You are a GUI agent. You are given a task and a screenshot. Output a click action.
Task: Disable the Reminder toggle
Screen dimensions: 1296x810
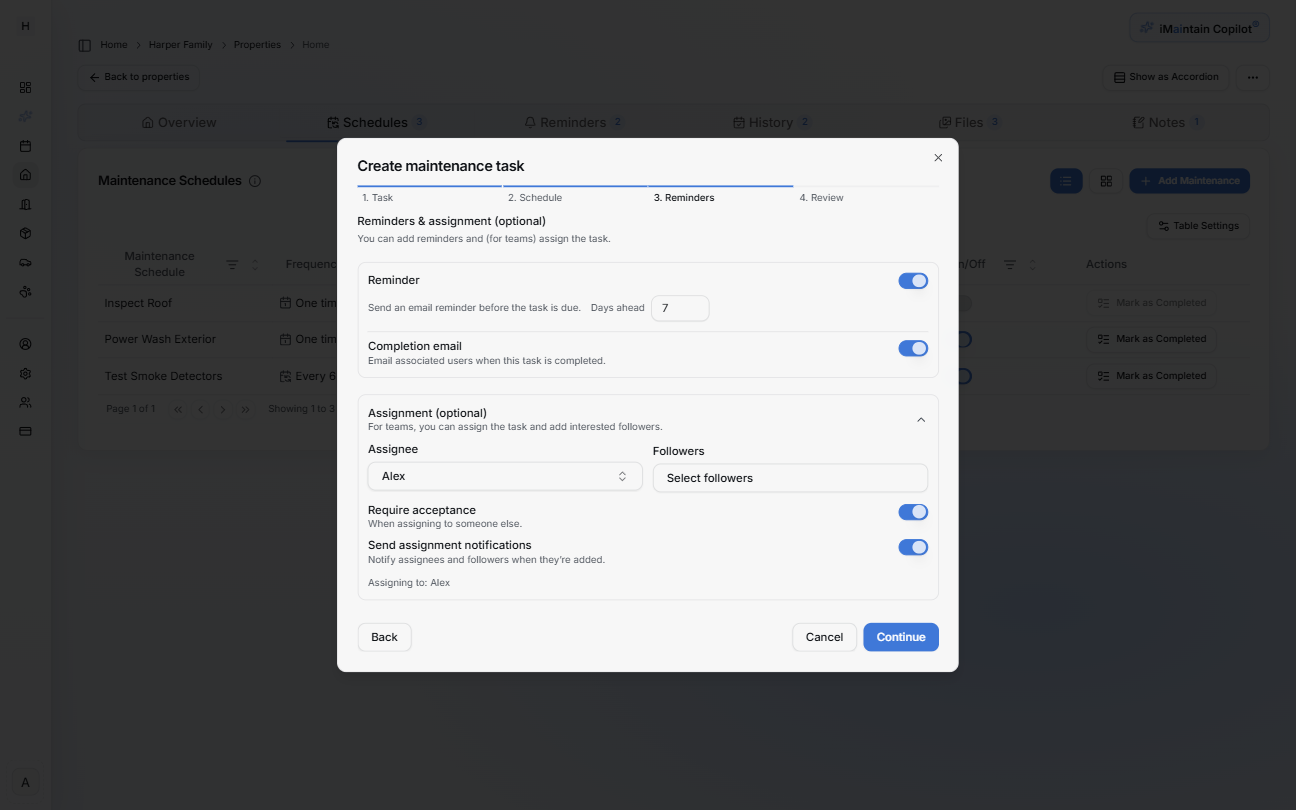tap(913, 281)
